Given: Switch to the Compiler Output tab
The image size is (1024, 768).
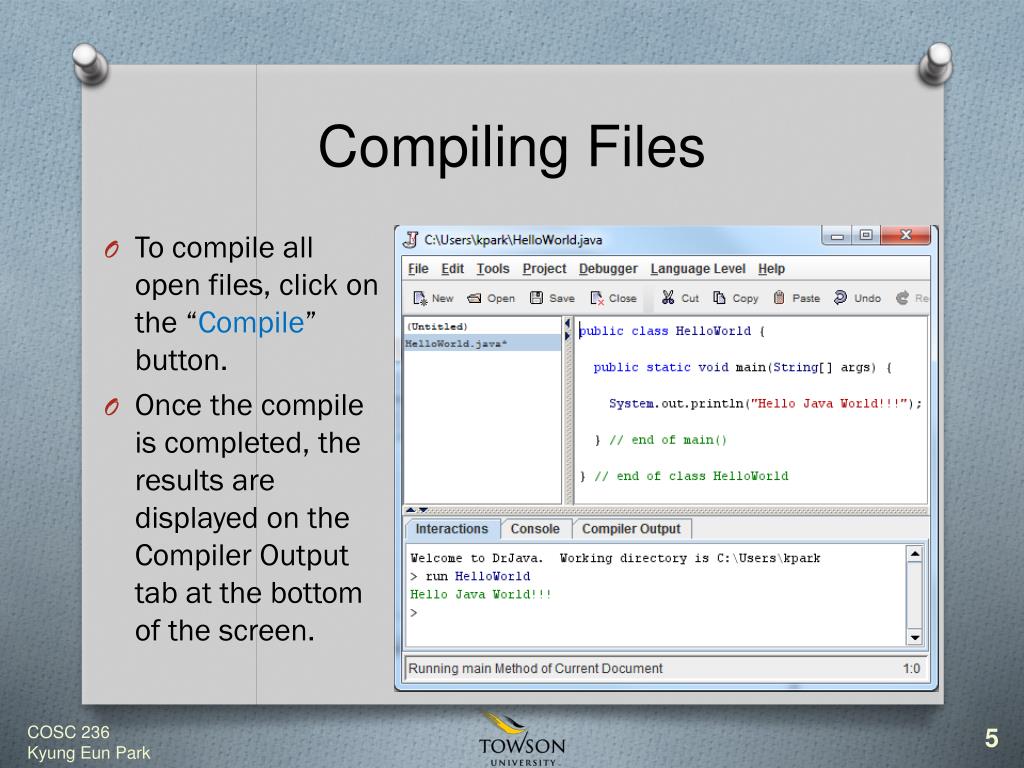Looking at the screenshot, I should (x=631, y=529).
